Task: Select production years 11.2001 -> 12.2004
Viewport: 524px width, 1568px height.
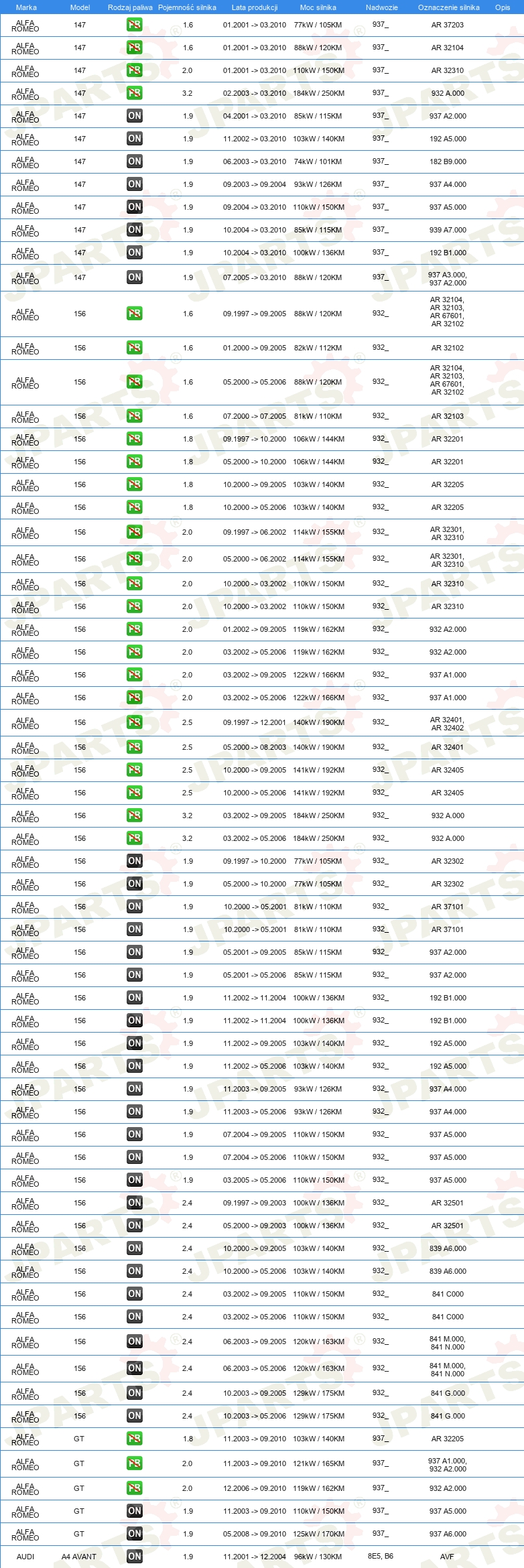Action: pyautogui.click(x=255, y=1557)
